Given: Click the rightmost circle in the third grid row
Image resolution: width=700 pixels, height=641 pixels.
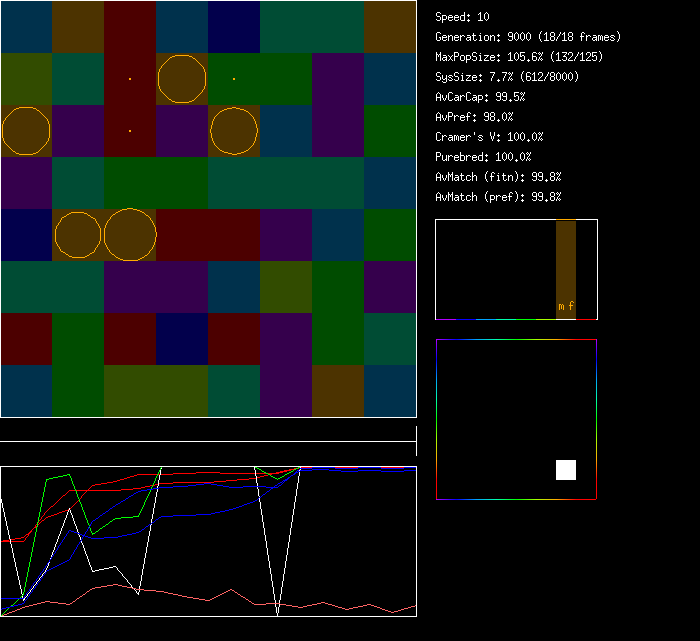Looking at the screenshot, I should pos(234,131).
